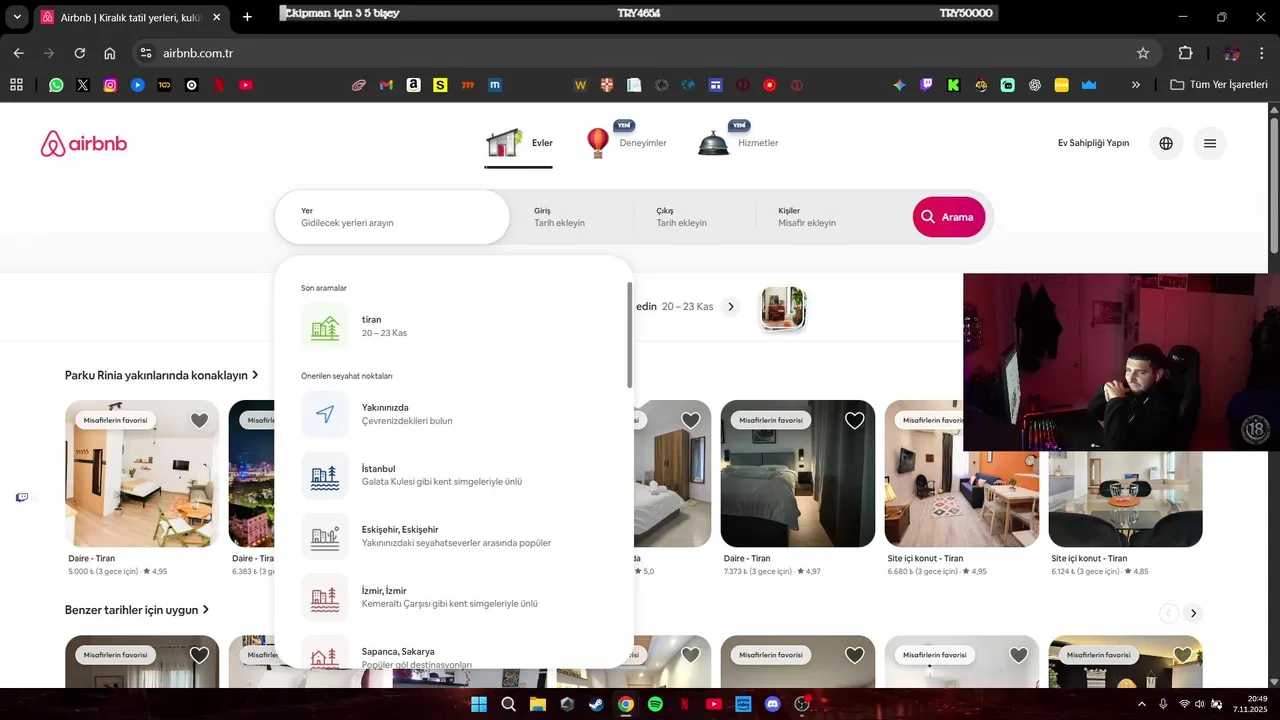
Task: Select recent search tiran
Action: pos(454,327)
